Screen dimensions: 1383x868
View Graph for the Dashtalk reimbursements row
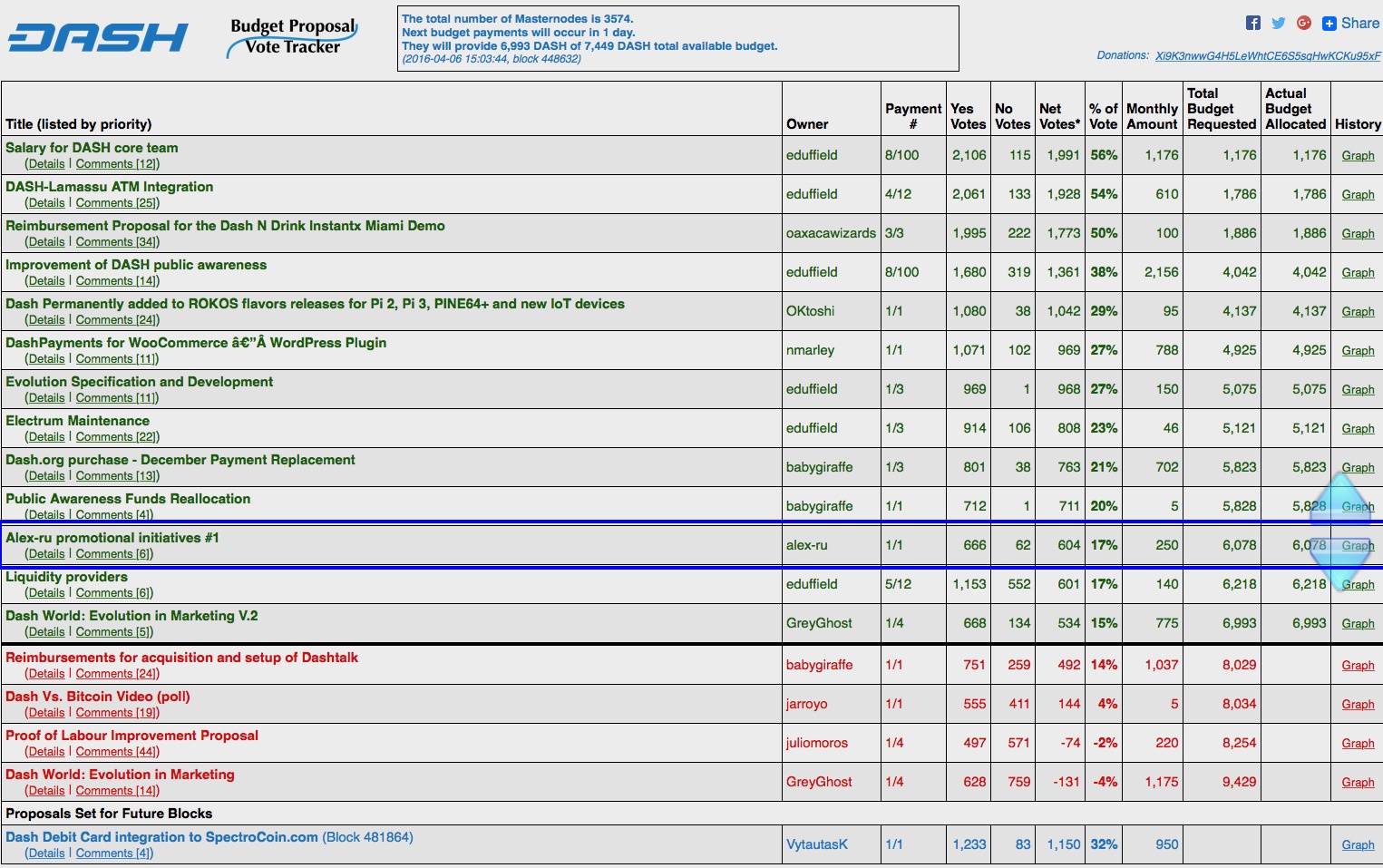tap(1358, 666)
